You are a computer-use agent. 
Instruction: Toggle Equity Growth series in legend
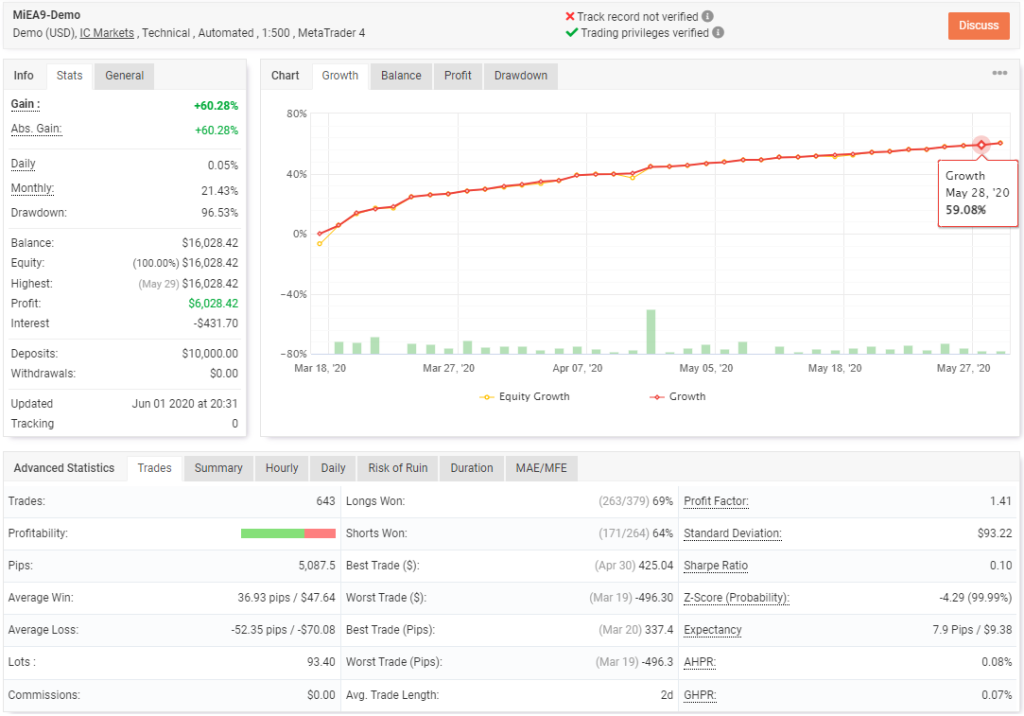[524, 397]
